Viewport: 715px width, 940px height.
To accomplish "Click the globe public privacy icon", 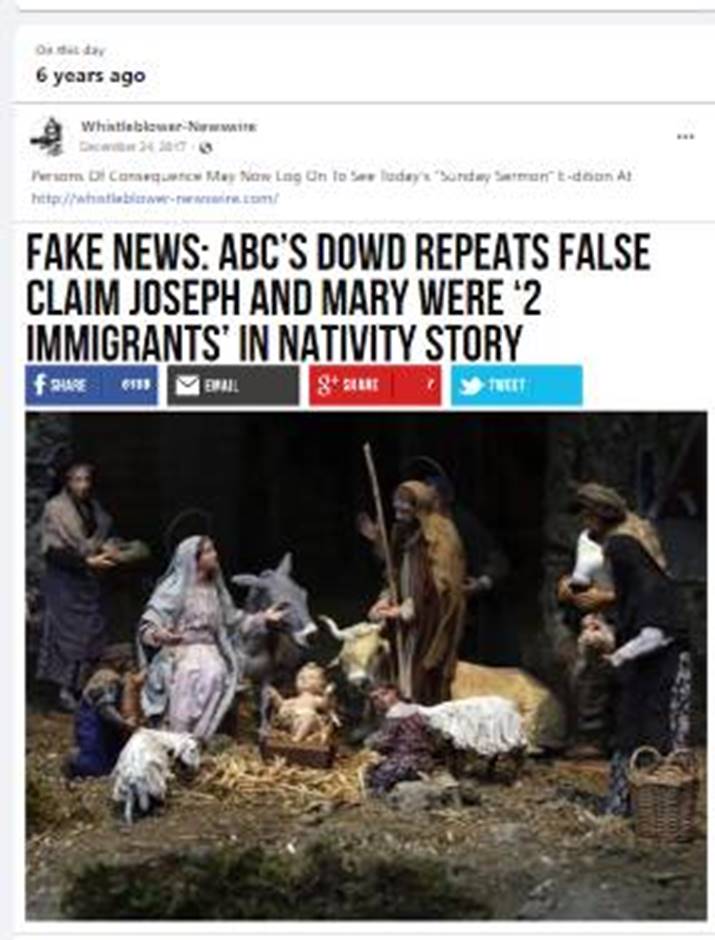I will click(207, 147).
